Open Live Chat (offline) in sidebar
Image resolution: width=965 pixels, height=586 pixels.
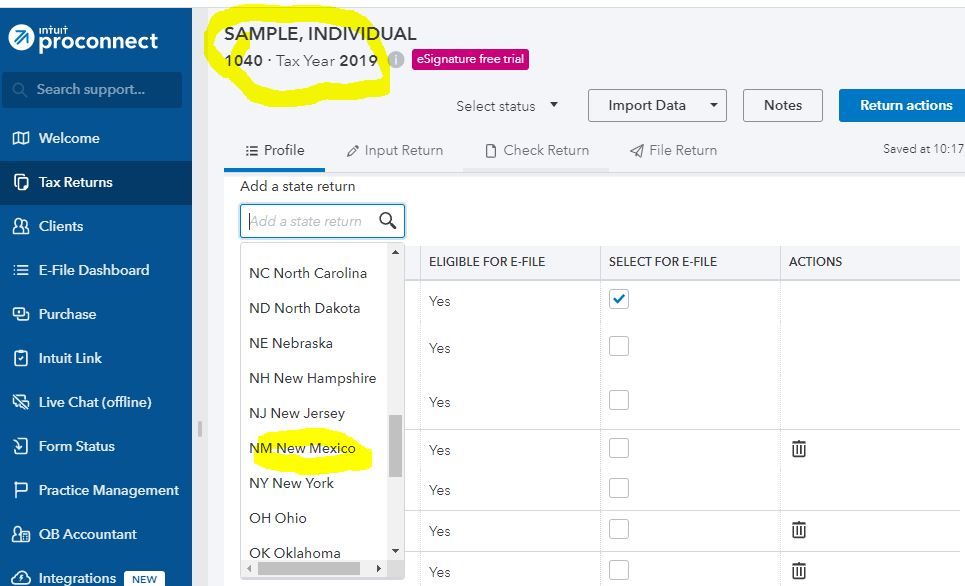point(94,402)
